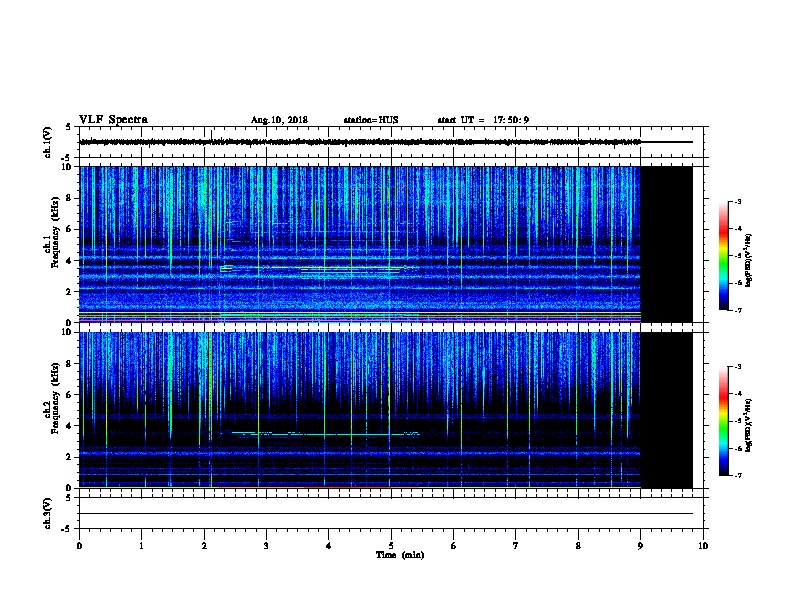Click the time axis tick label "4"
The height and width of the screenshot is (612, 792).
pos(329,545)
